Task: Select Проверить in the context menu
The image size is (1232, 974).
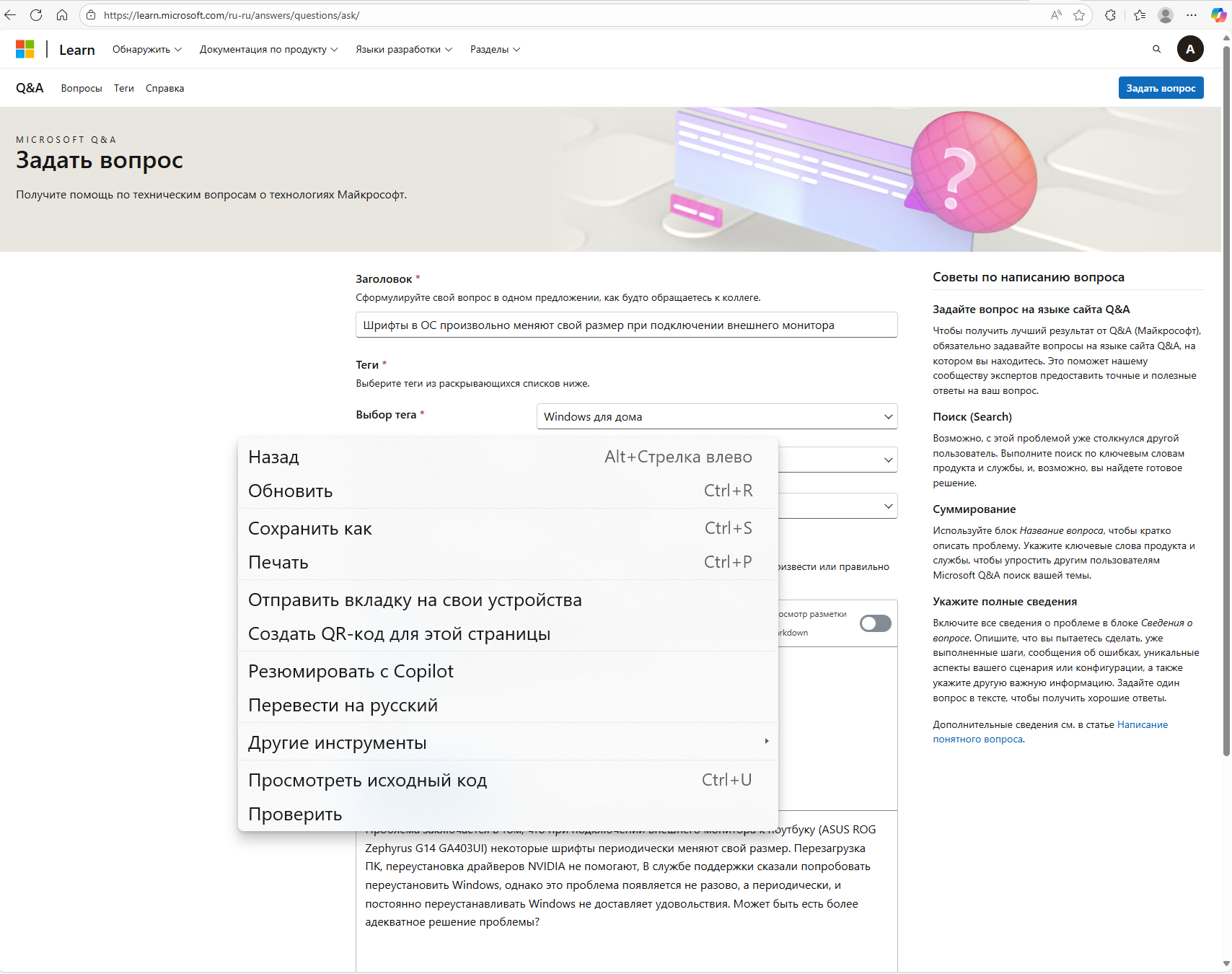Action: [508, 814]
